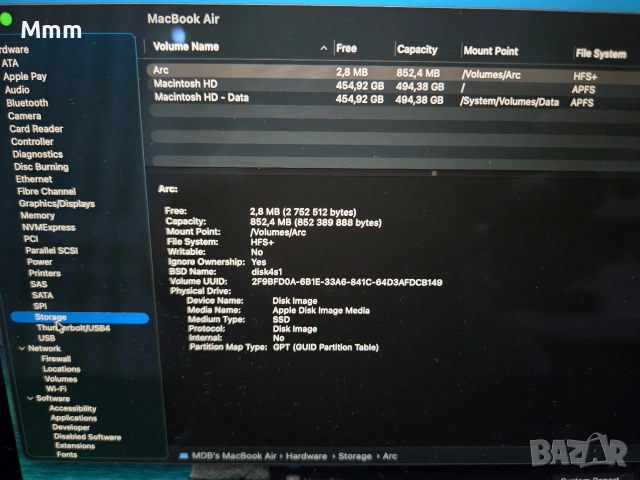Select Bluetooth in the sidebar
Image resolution: width=640 pixels, height=480 pixels.
tap(27, 103)
